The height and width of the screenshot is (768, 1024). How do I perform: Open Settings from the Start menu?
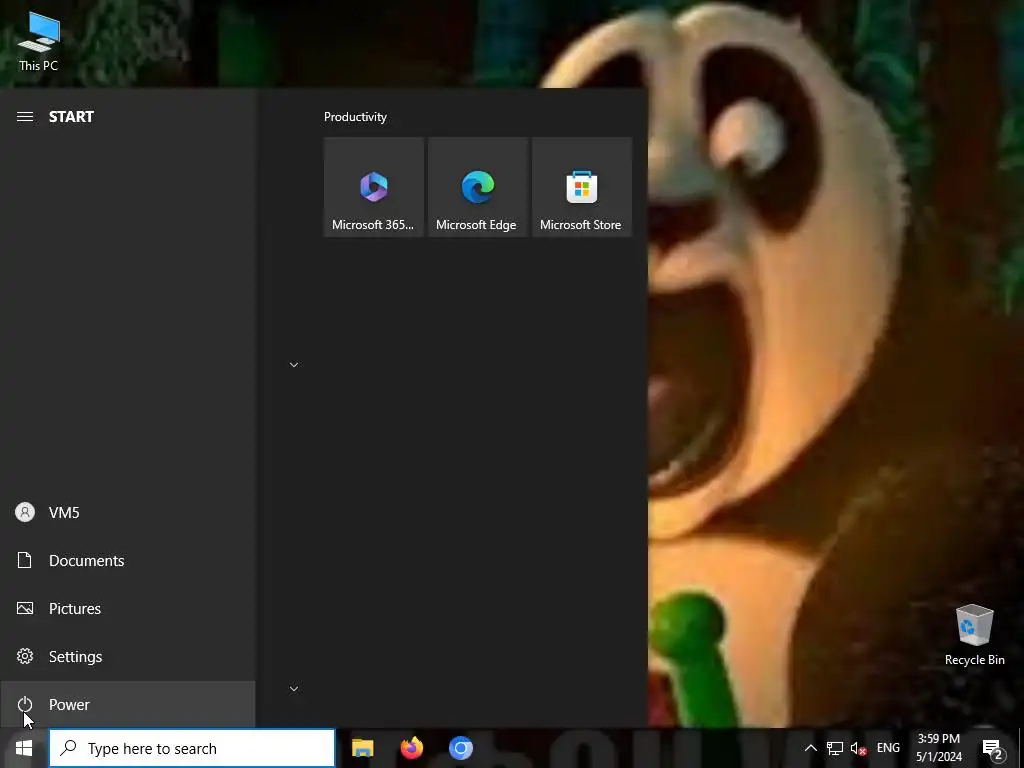point(127,656)
